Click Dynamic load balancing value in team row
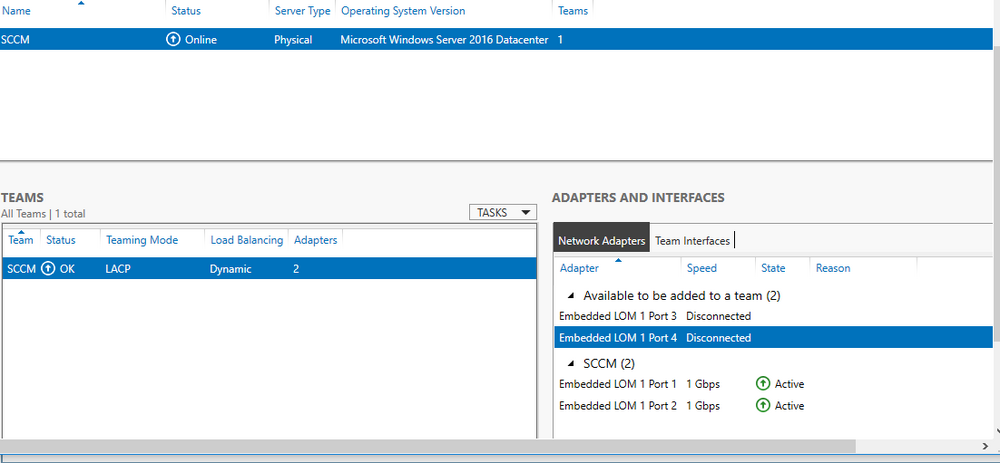1000x463 pixels. click(x=230, y=269)
